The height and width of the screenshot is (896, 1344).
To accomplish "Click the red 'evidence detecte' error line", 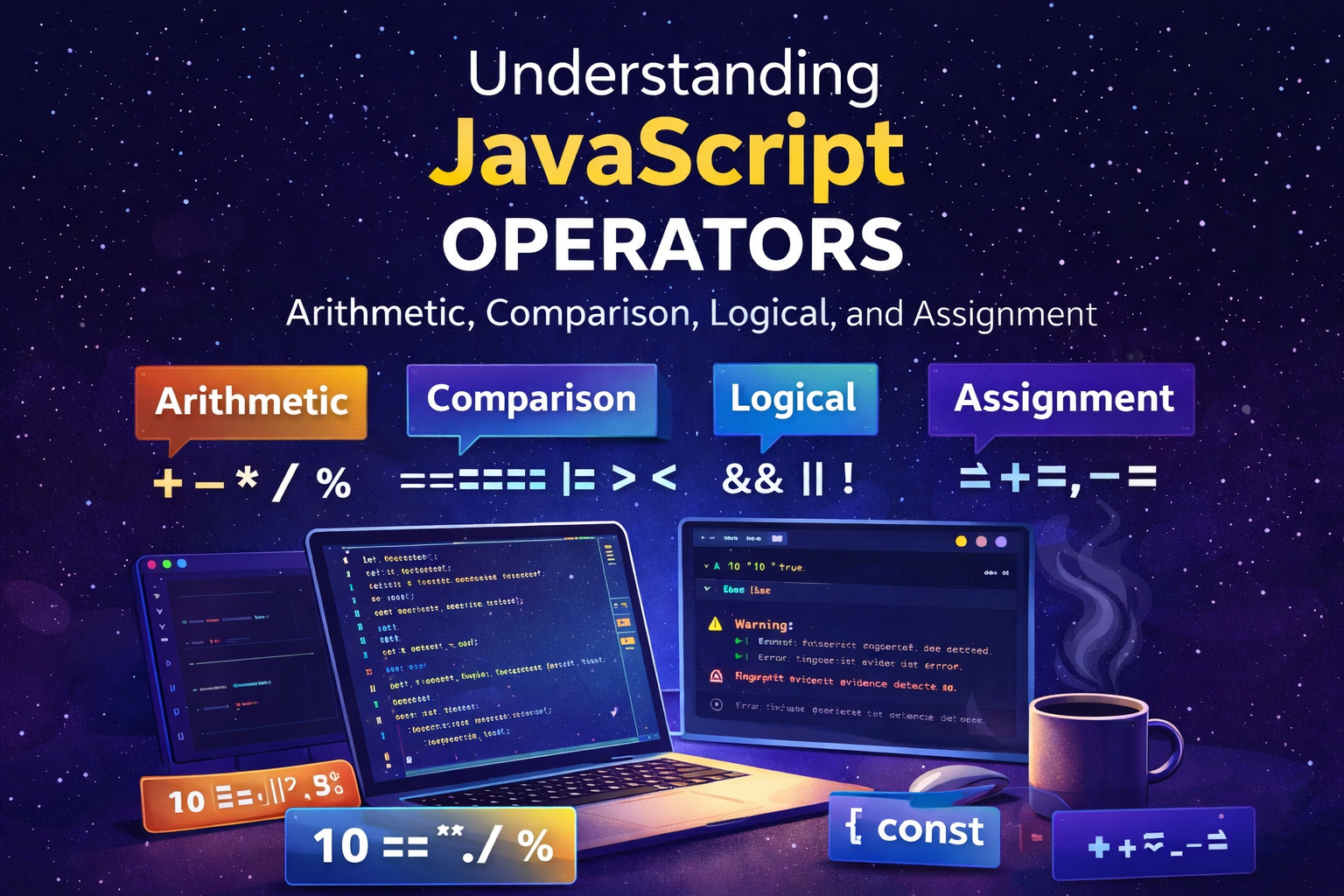I will (x=845, y=681).
